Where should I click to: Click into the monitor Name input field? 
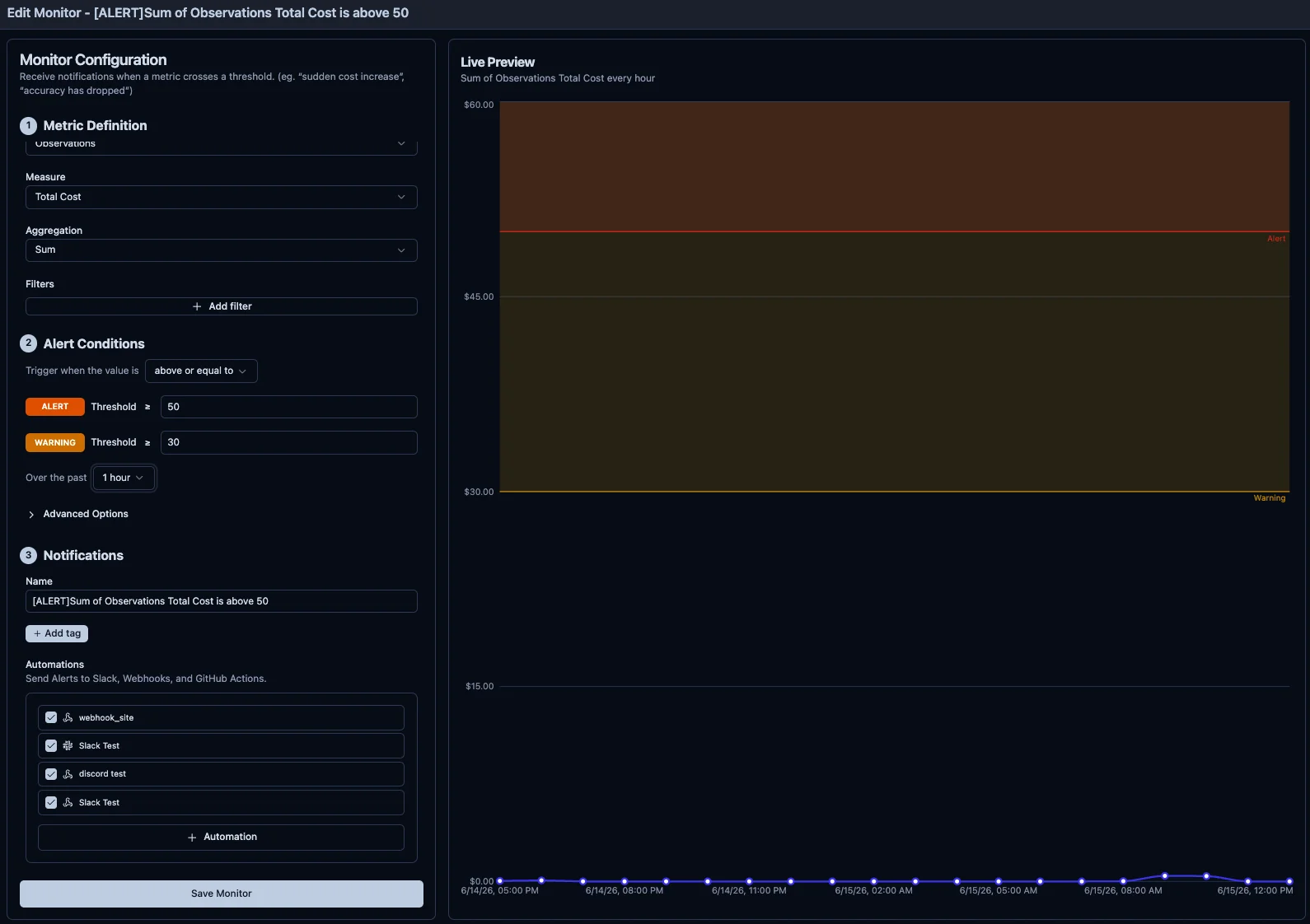coord(221,601)
